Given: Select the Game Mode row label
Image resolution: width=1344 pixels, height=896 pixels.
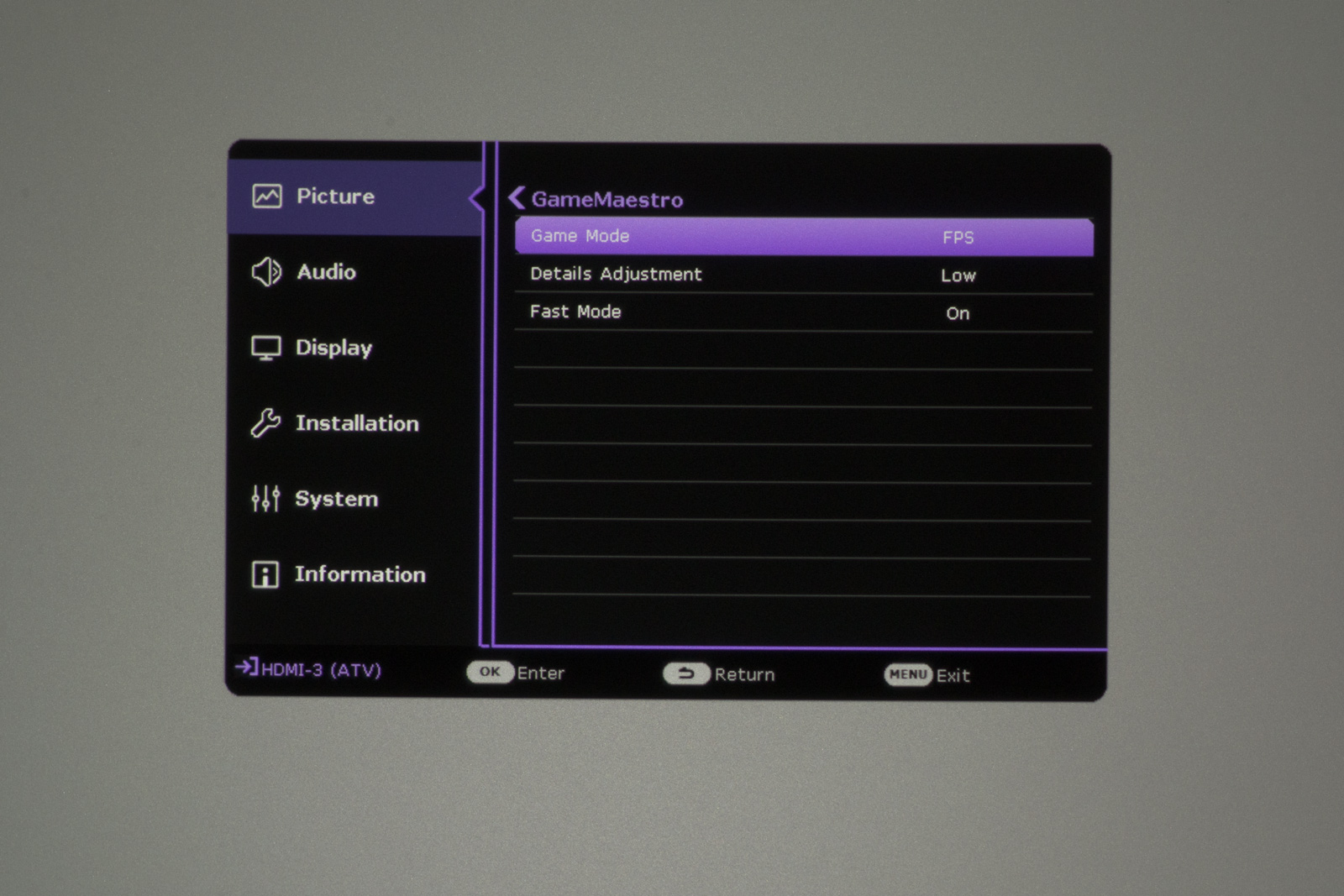Looking at the screenshot, I should click(580, 236).
